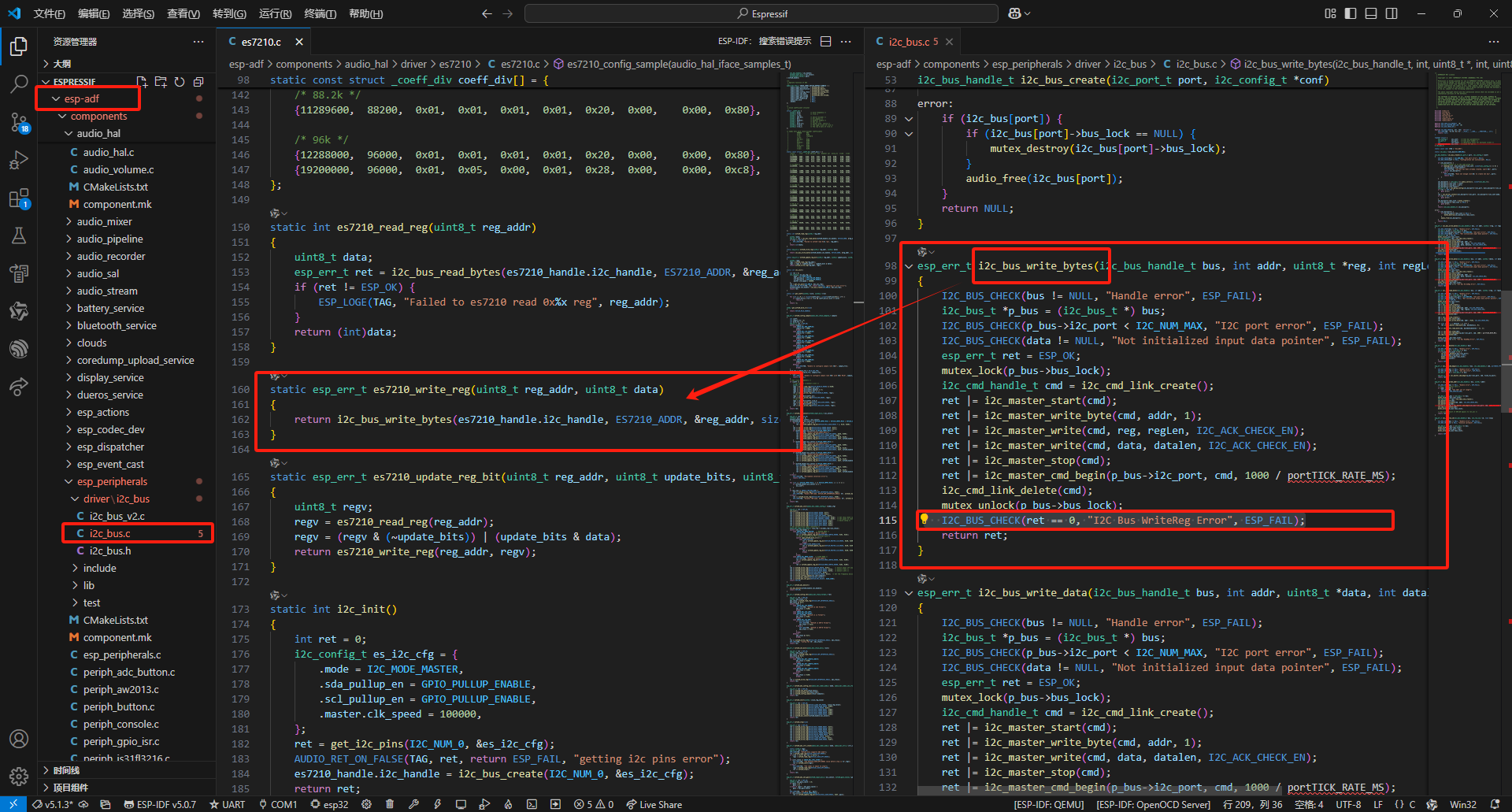The image size is (1512, 812).
Task: Toggle the primary side bar layout button
Action: [x=1351, y=13]
